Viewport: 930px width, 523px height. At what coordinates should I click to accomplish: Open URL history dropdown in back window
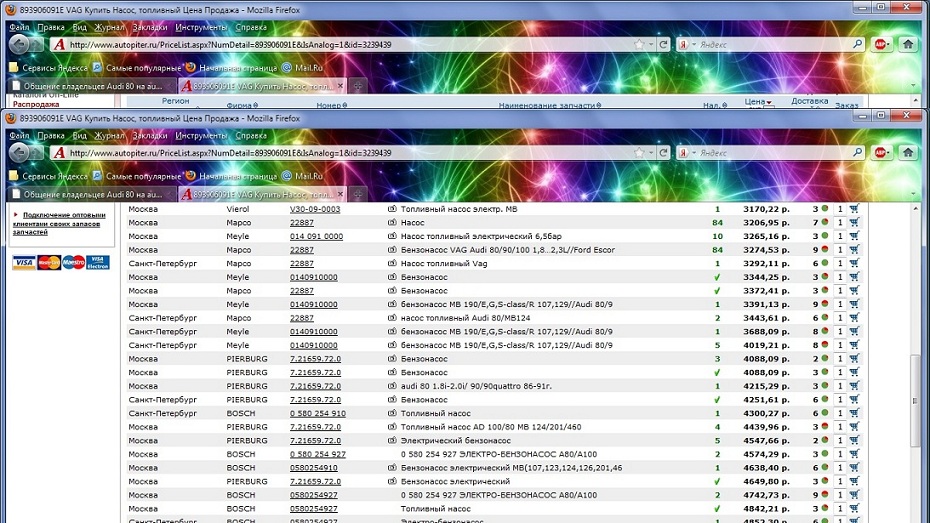(x=651, y=44)
